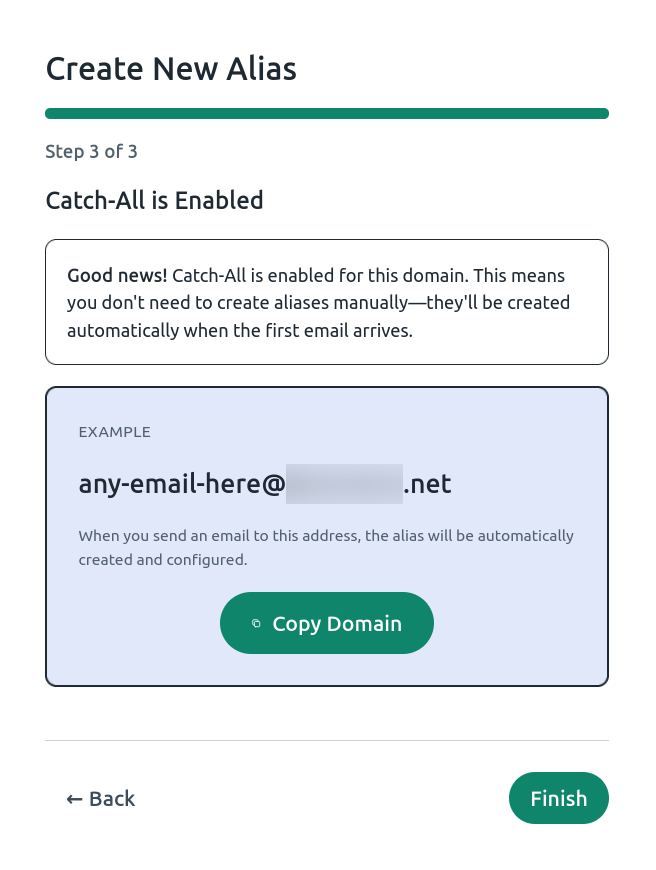Go back using the Back button text
This screenshot has height=870, width=656.
[112, 799]
